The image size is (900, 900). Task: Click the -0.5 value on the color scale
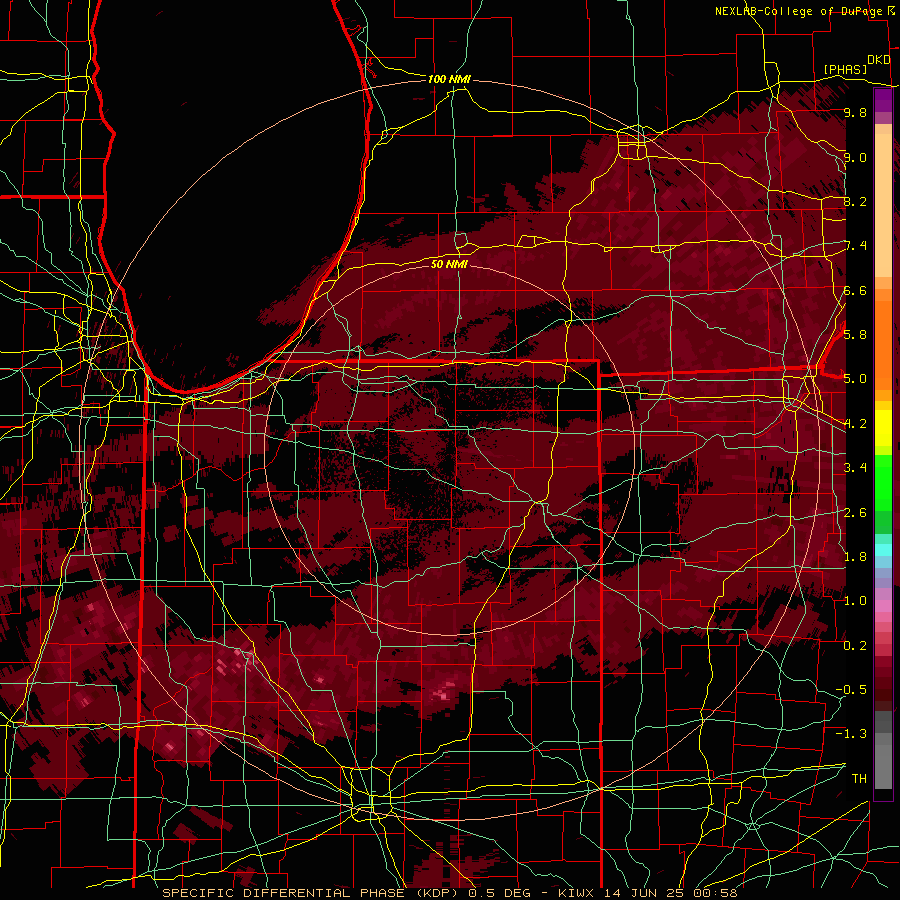point(851,690)
